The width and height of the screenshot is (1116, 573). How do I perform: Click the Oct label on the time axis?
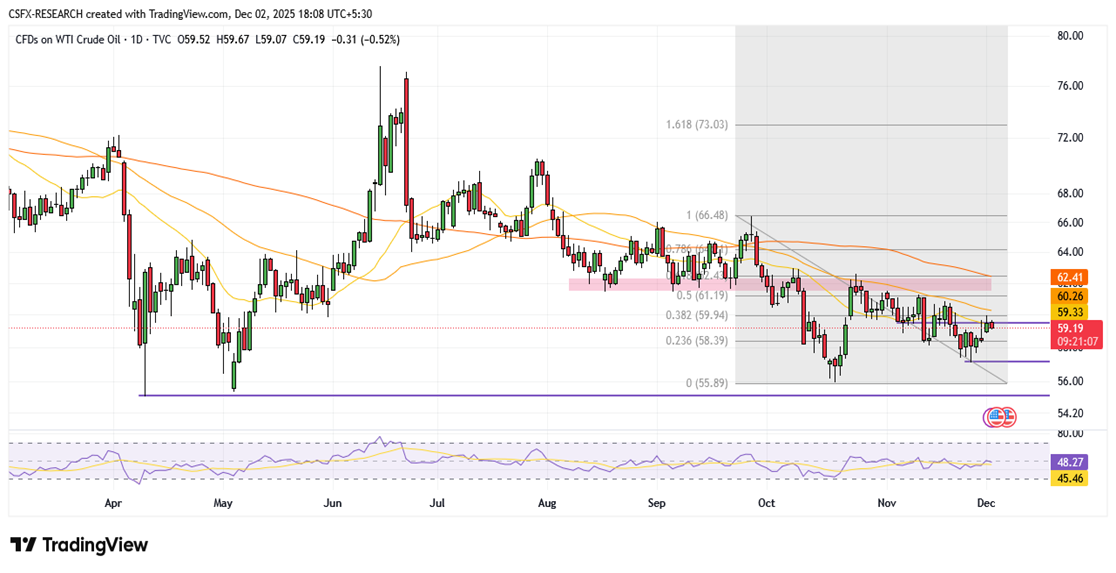[767, 505]
